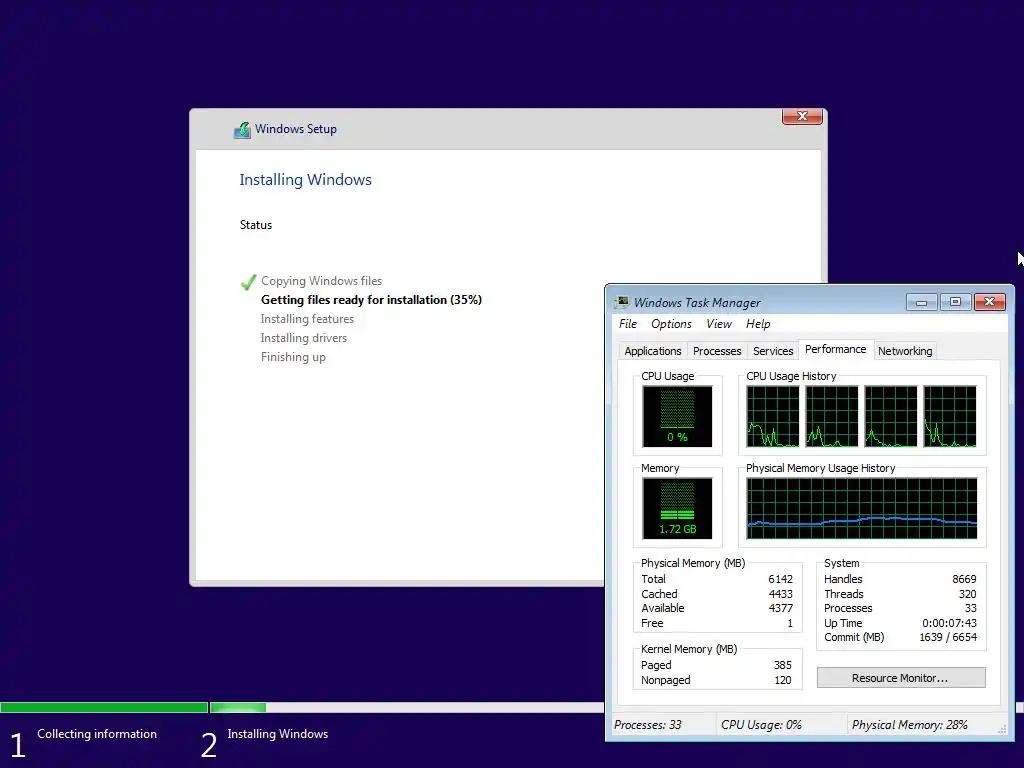Click the 'Finishing up' status line
Image resolution: width=1024 pixels, height=768 pixels.
(x=293, y=357)
